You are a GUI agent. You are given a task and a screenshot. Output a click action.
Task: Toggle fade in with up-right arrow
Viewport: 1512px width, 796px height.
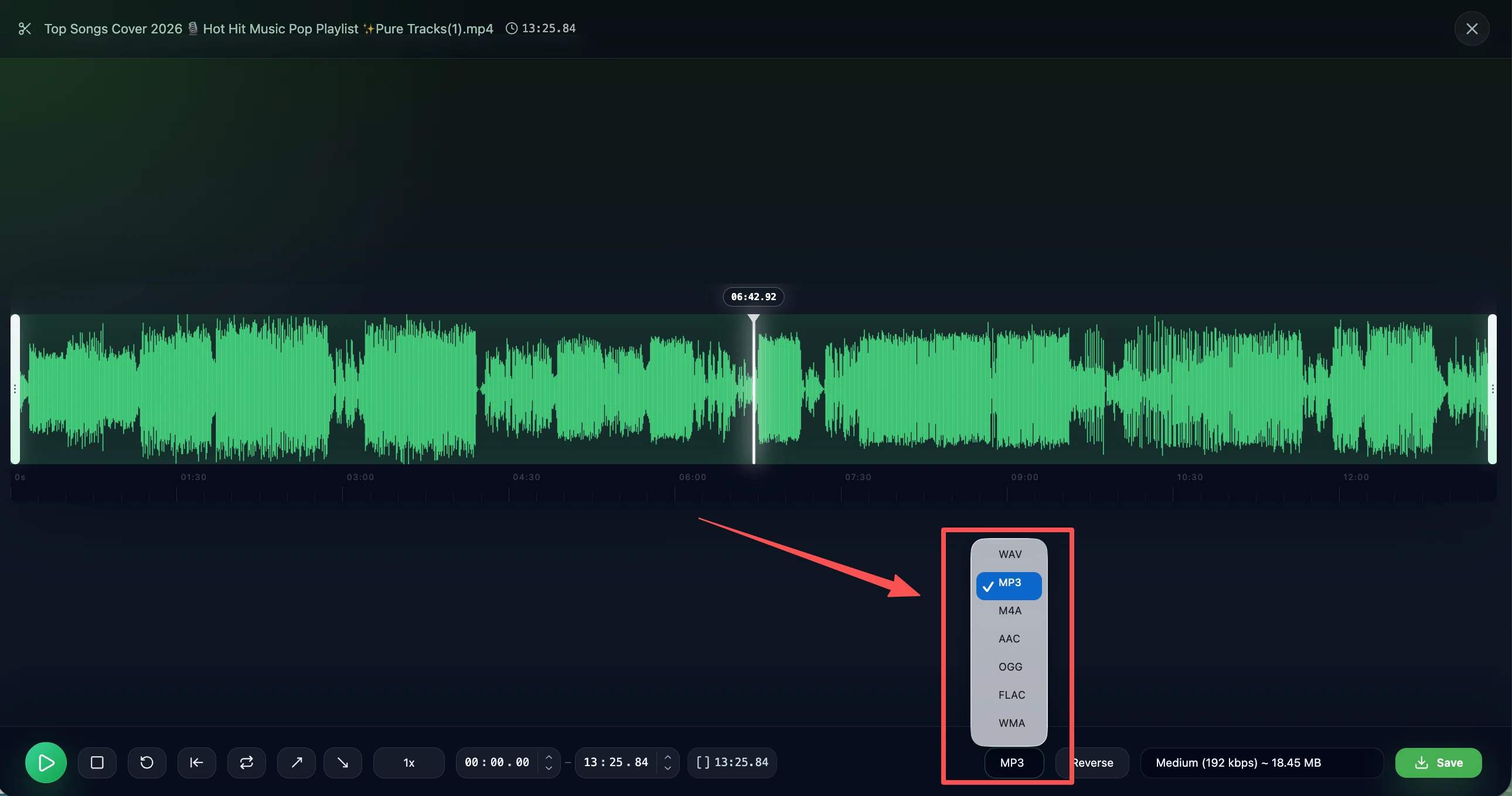tap(297, 763)
